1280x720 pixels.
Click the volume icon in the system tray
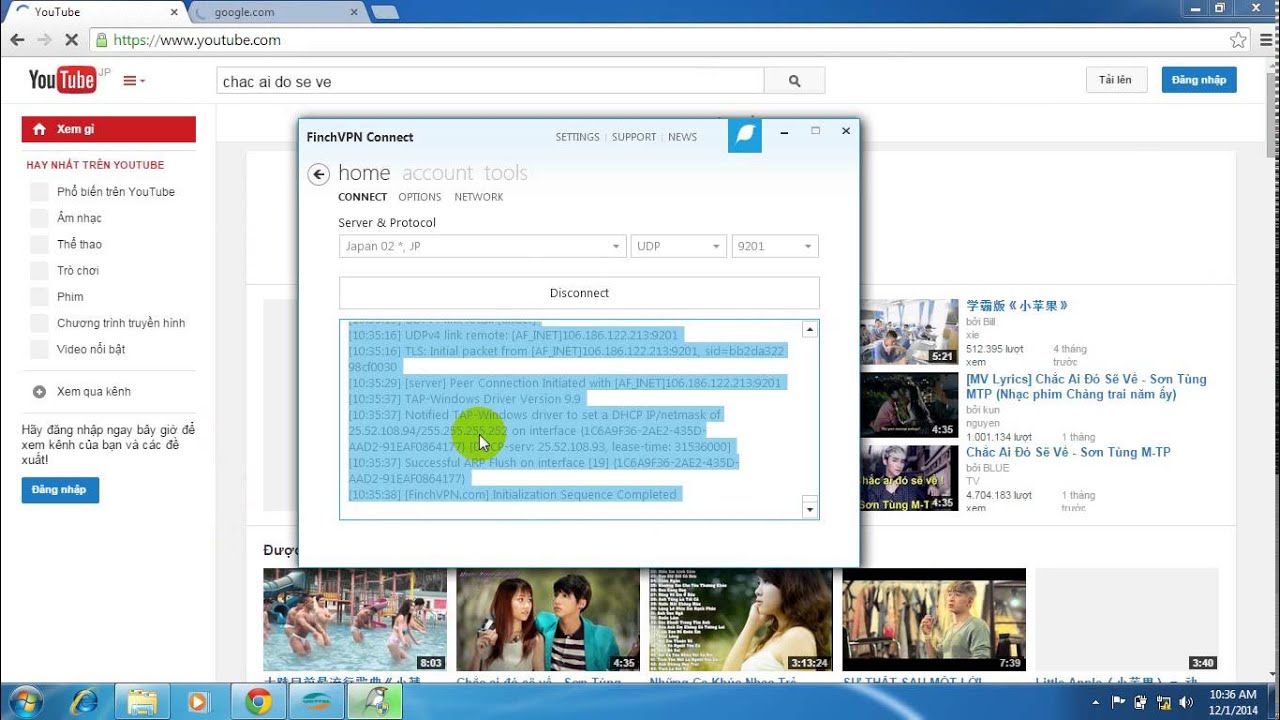1186,702
